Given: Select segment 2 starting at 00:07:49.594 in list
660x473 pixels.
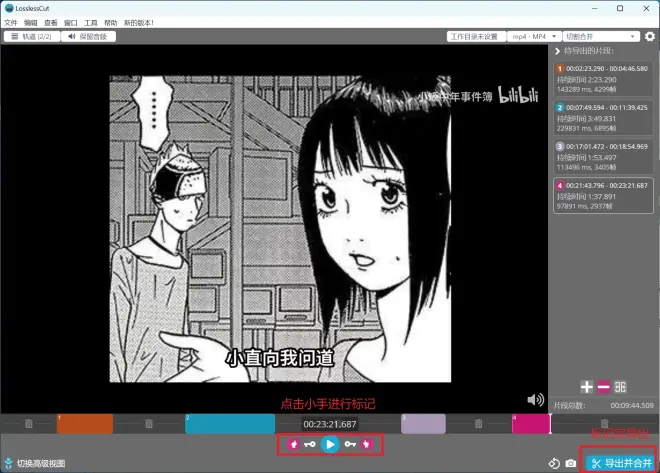Looking at the screenshot, I should pyautogui.click(x=603, y=118).
